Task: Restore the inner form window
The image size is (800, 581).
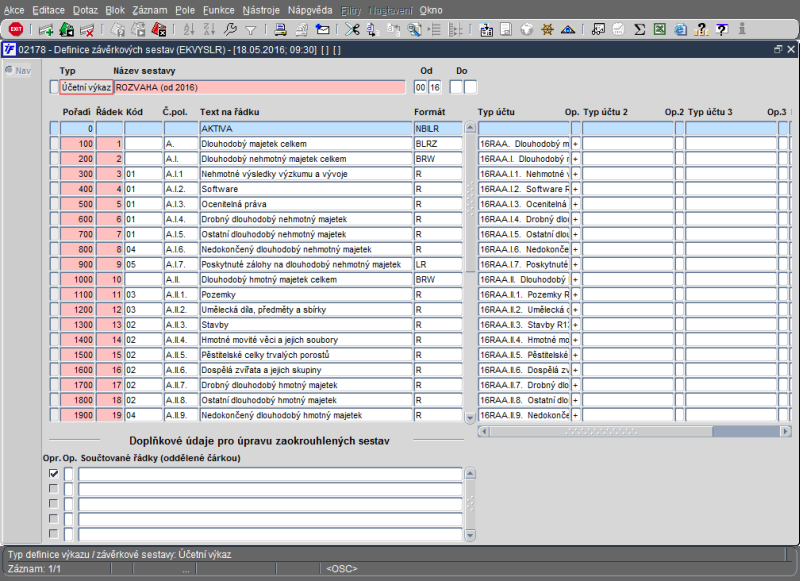Action: coord(778,49)
